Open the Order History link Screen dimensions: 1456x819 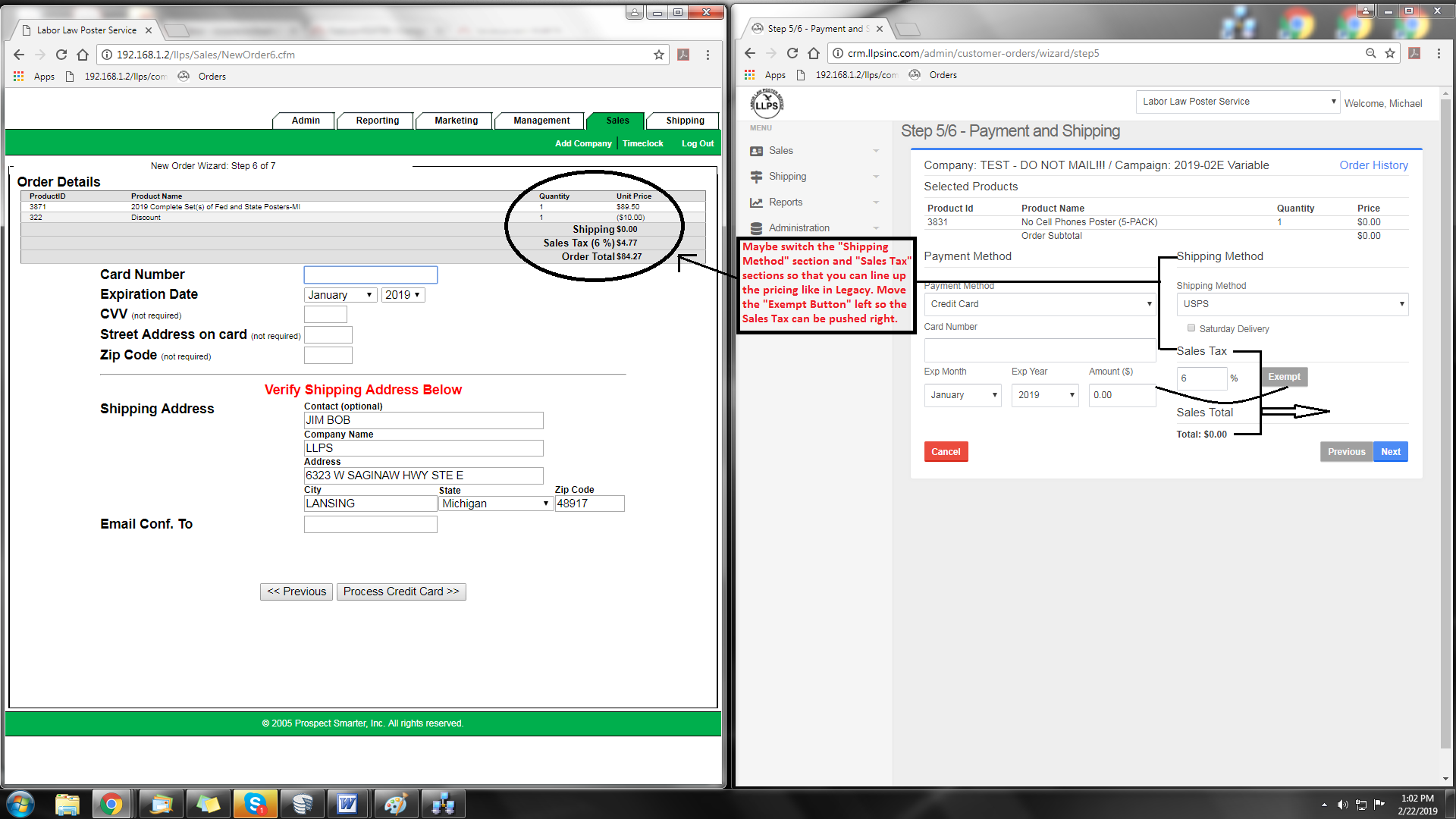(1373, 165)
